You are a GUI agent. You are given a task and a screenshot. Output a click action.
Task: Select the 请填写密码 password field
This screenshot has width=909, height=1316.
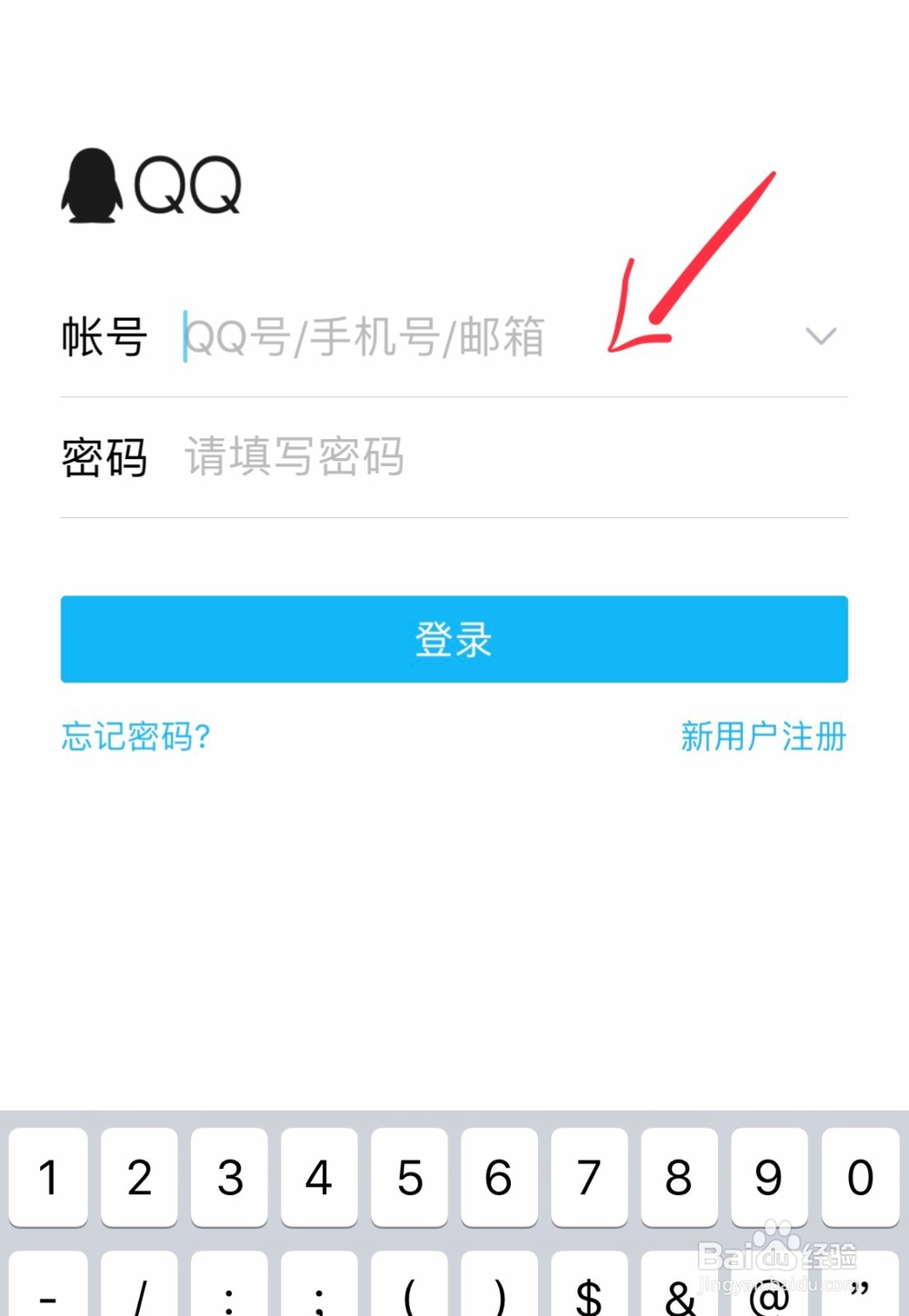[x=515, y=457]
